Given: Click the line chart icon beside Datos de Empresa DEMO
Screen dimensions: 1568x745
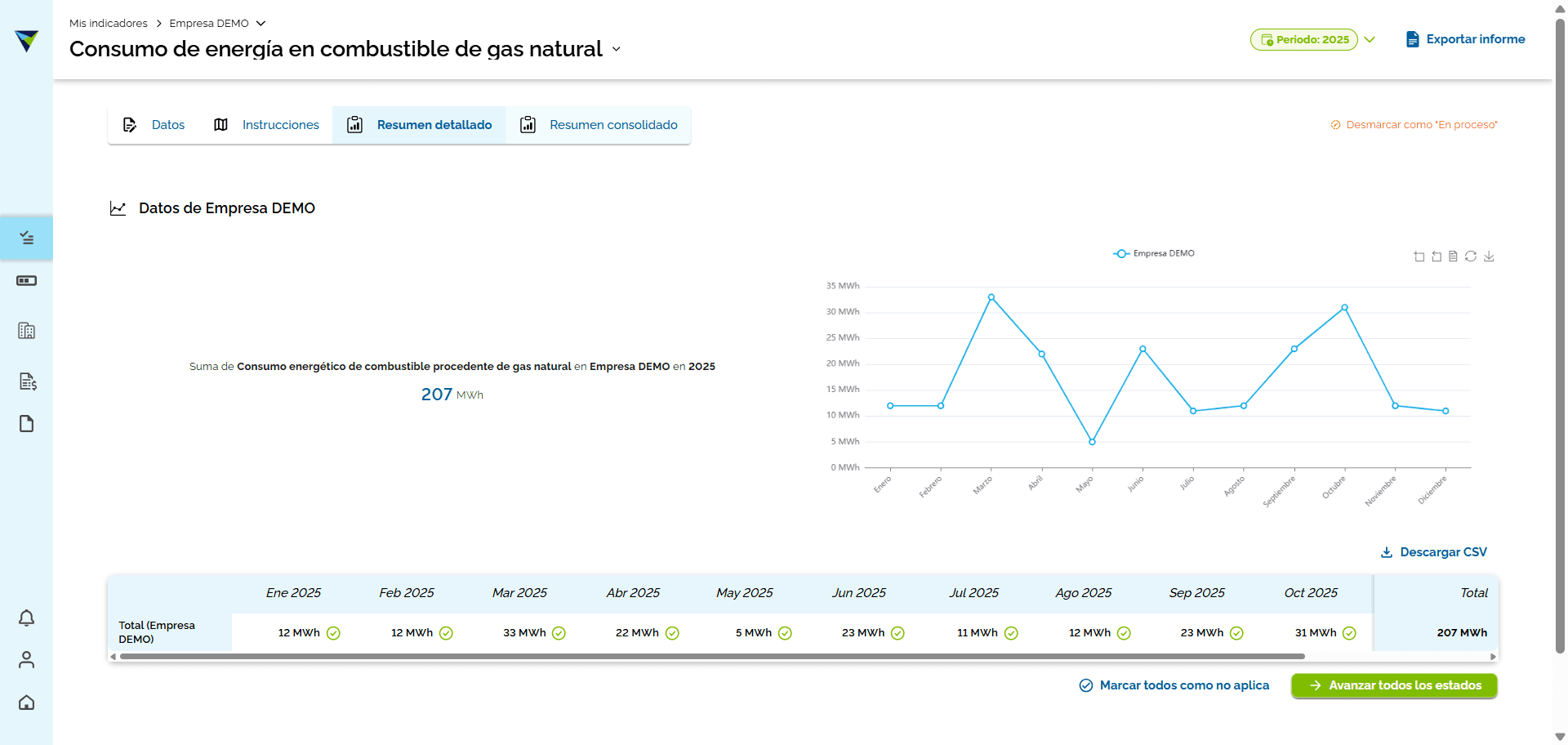Looking at the screenshot, I should pyautogui.click(x=118, y=208).
